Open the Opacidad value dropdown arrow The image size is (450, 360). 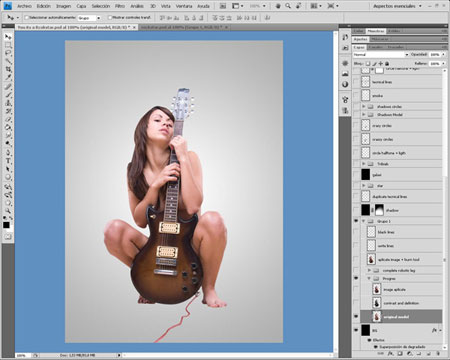tap(443, 54)
